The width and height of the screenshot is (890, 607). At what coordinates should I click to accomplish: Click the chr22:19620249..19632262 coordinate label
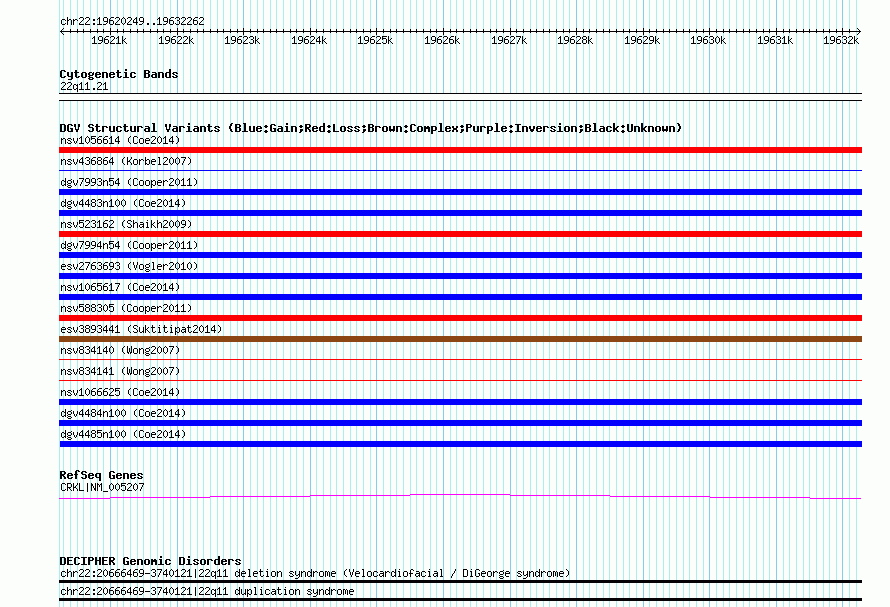[132, 21]
